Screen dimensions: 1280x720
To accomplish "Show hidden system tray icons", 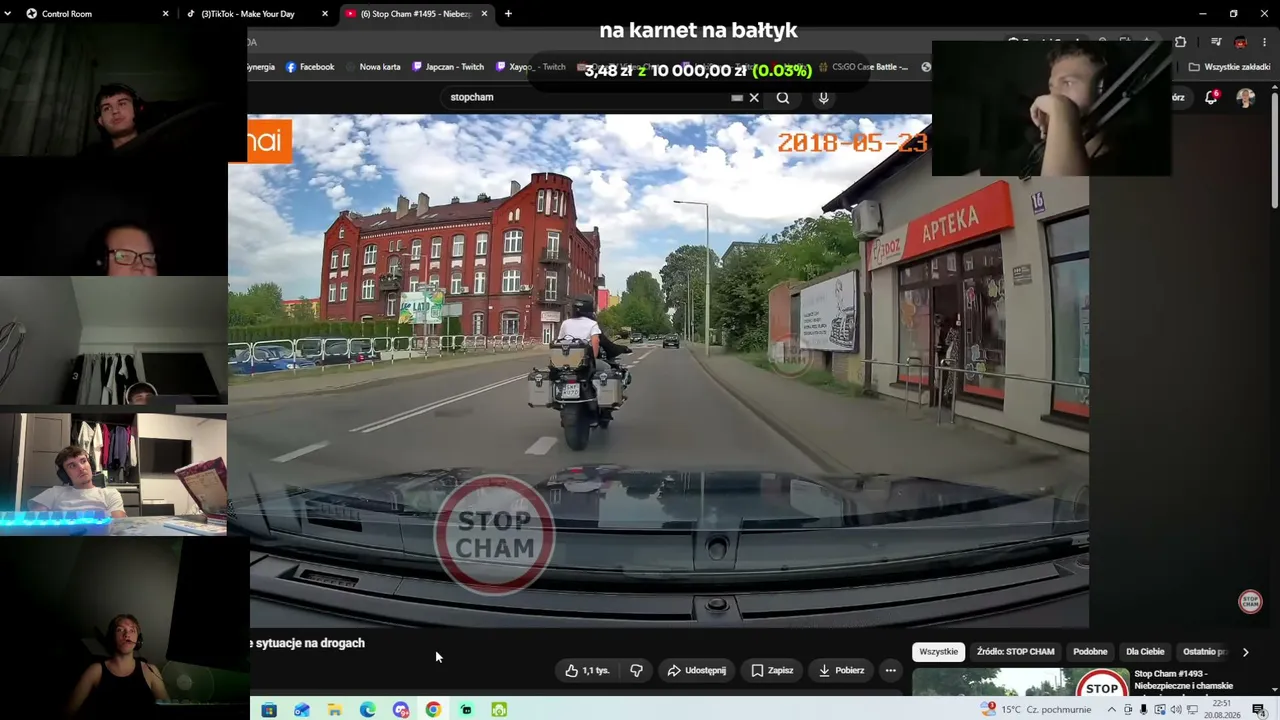I will tap(1114, 710).
